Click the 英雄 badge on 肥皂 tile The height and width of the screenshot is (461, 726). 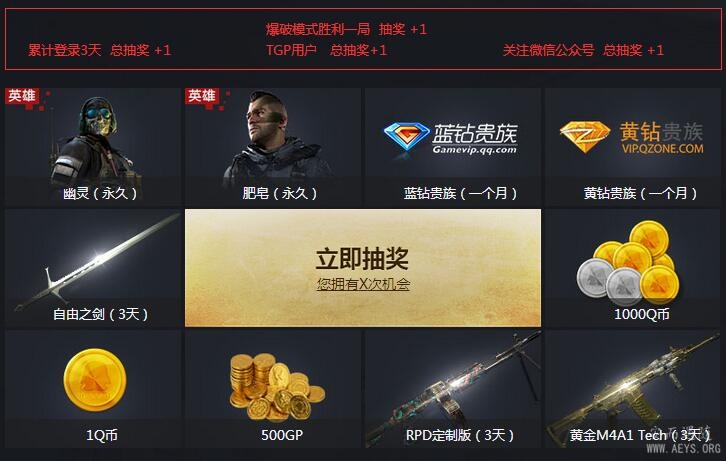pyautogui.click(x=201, y=96)
